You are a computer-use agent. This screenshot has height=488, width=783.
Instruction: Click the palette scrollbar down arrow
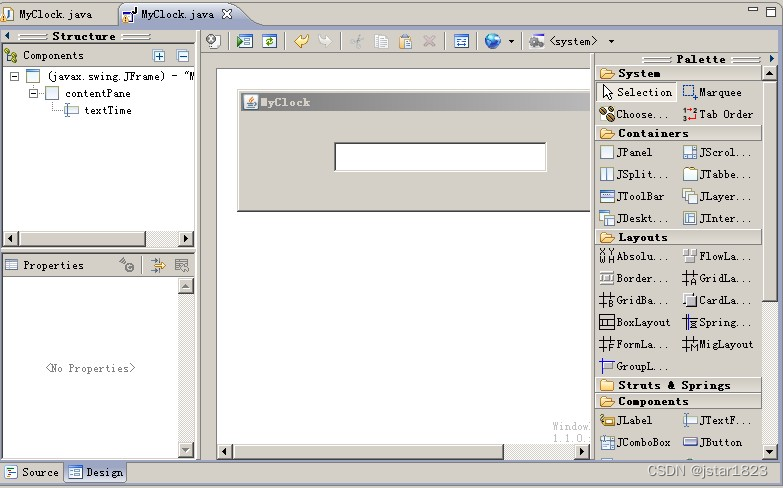770,452
